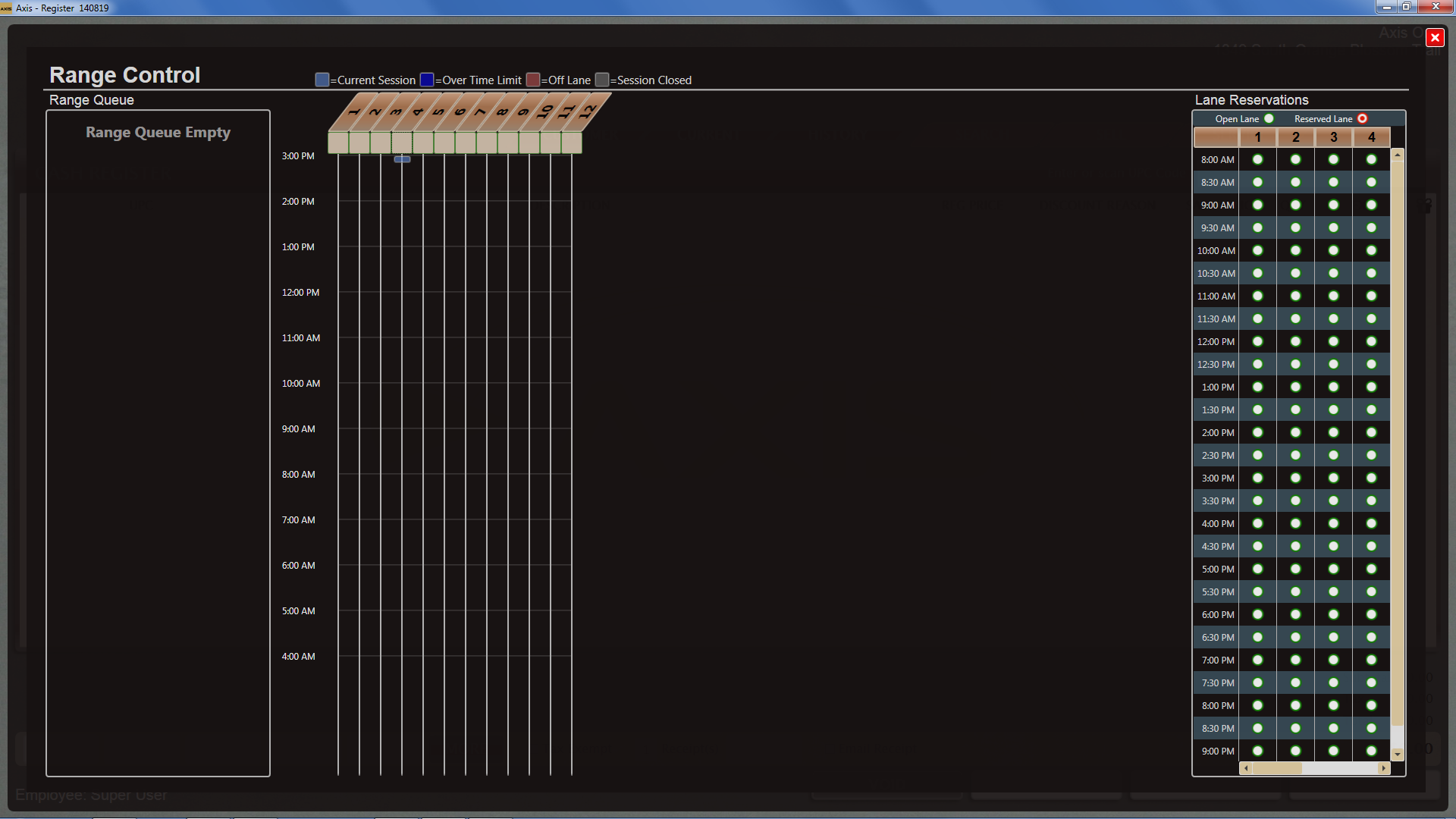1456x819 pixels.
Task: Reserve lane 4 at 11:00 AM
Action: (x=1372, y=296)
